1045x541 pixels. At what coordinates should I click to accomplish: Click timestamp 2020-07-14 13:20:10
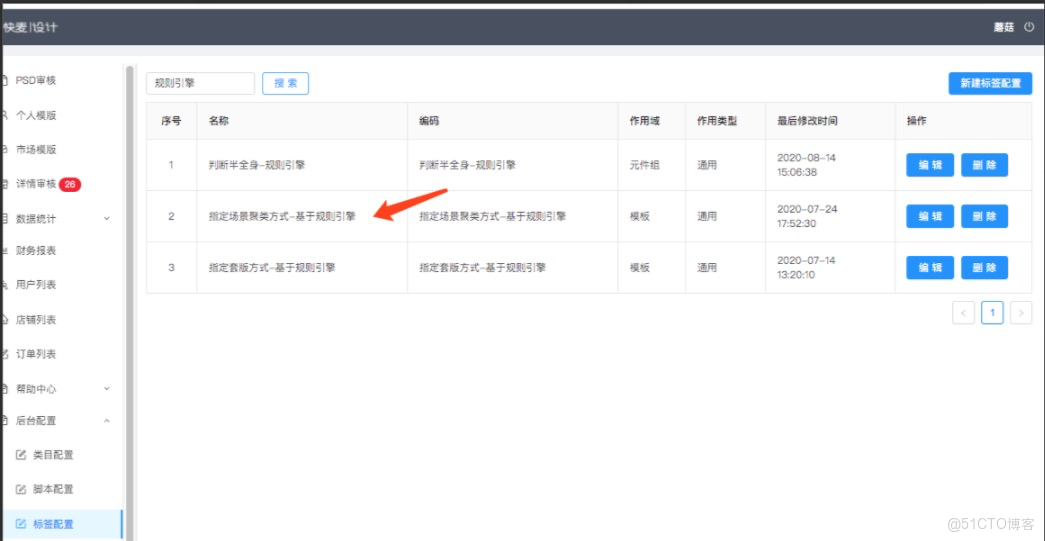[x=806, y=268]
